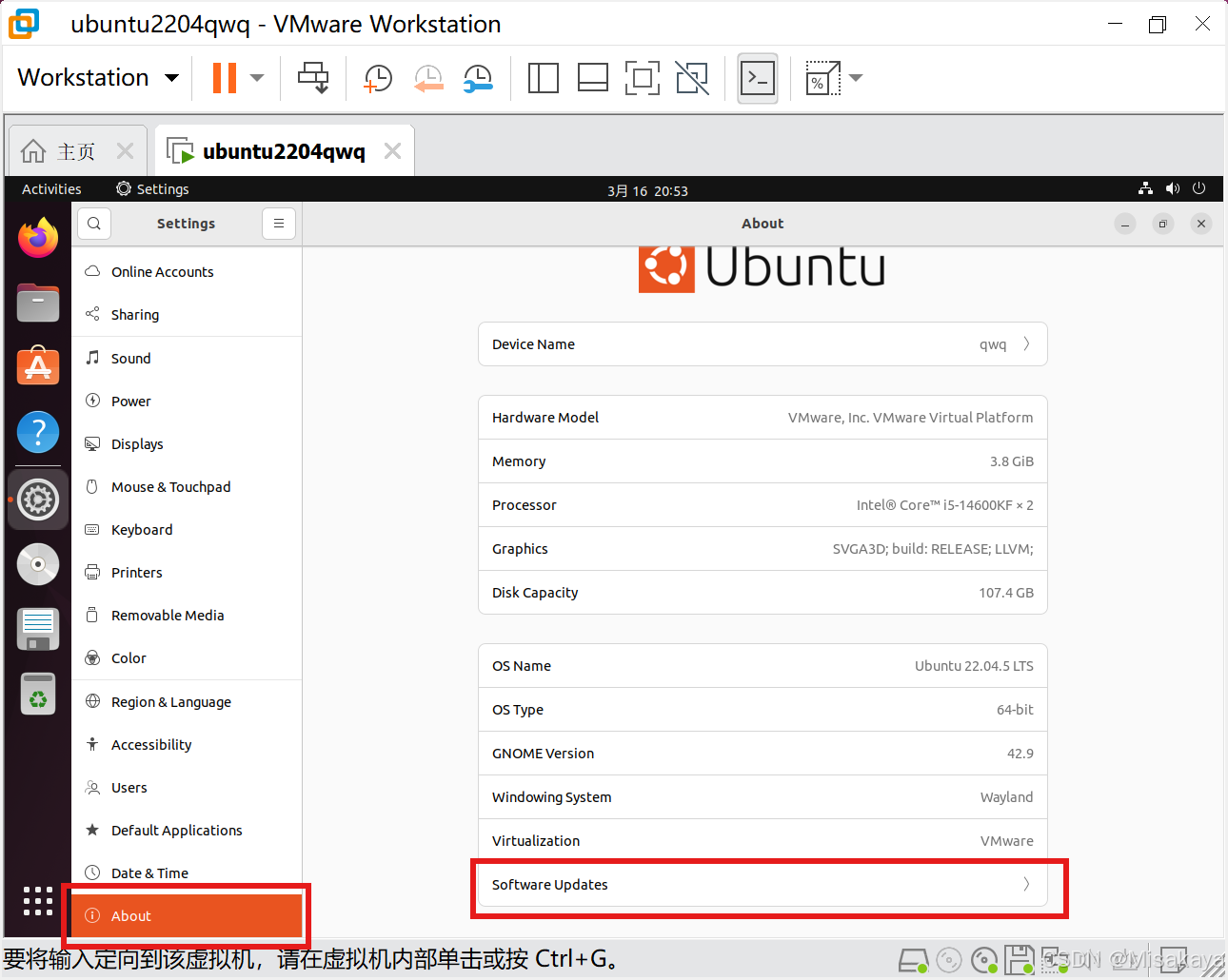Click the Hardware Model VMware Virtual Platform row

(763, 418)
